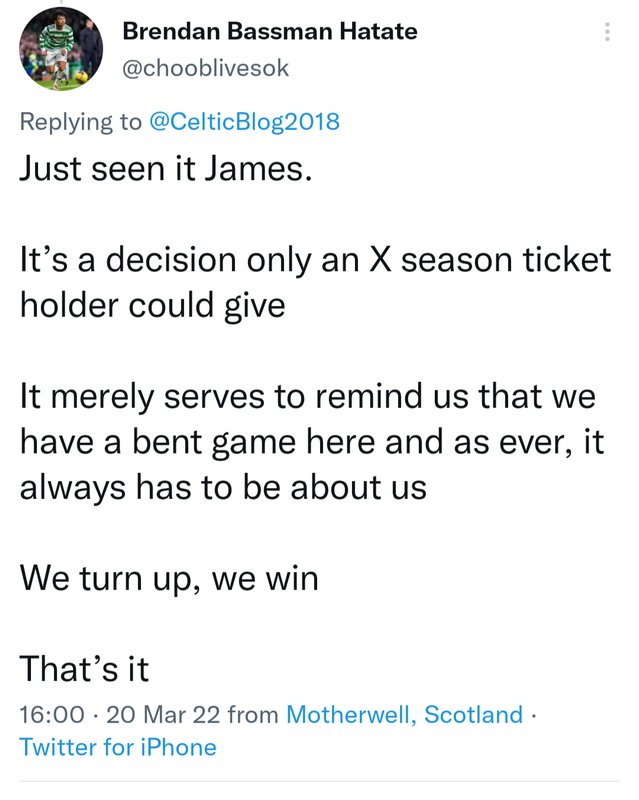Click the word "from" before the location
Image resolution: width=639 pixels, height=800 pixels.
(x=253, y=715)
